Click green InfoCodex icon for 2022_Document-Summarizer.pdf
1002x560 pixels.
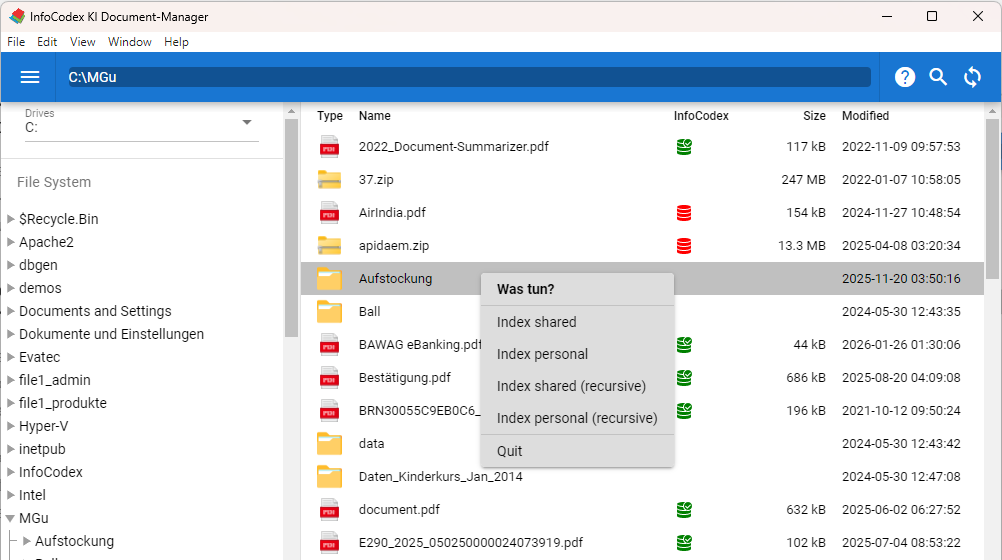pyautogui.click(x=684, y=147)
